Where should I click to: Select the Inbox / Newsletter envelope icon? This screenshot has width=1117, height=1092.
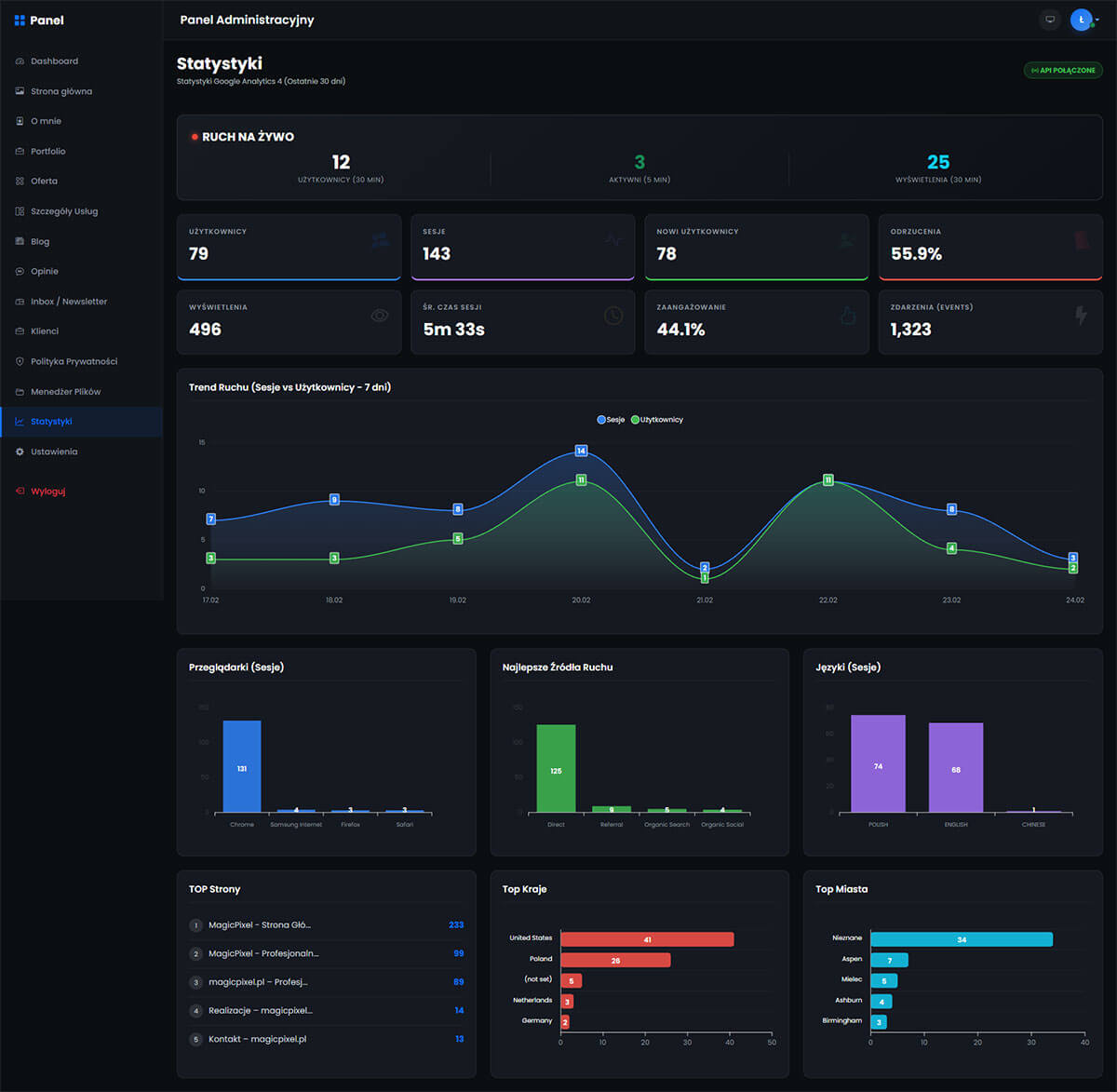point(20,301)
